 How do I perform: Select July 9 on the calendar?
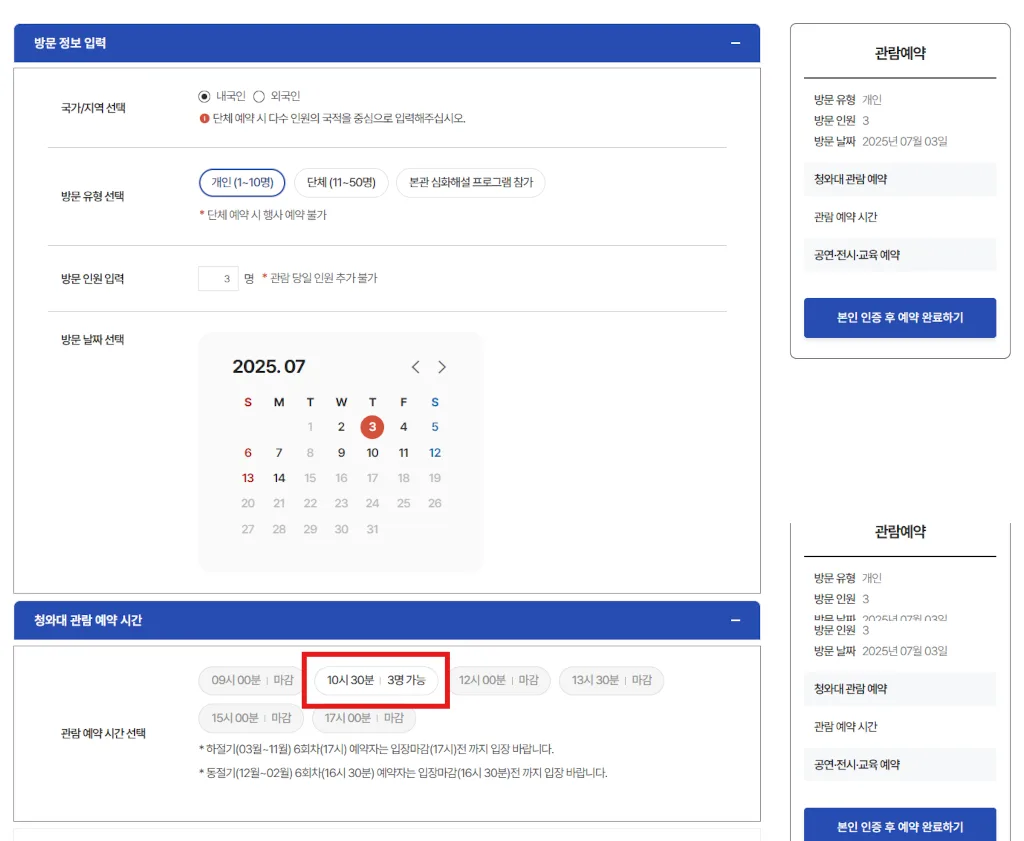(x=341, y=452)
